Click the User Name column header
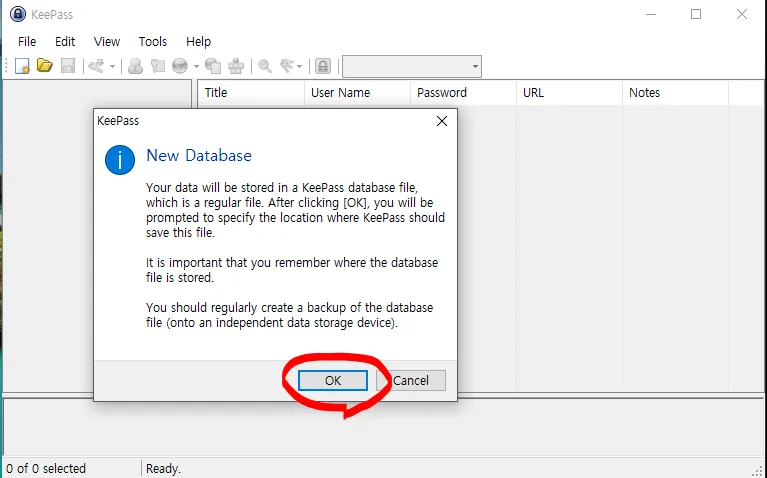The height and width of the screenshot is (478, 767). point(358,92)
